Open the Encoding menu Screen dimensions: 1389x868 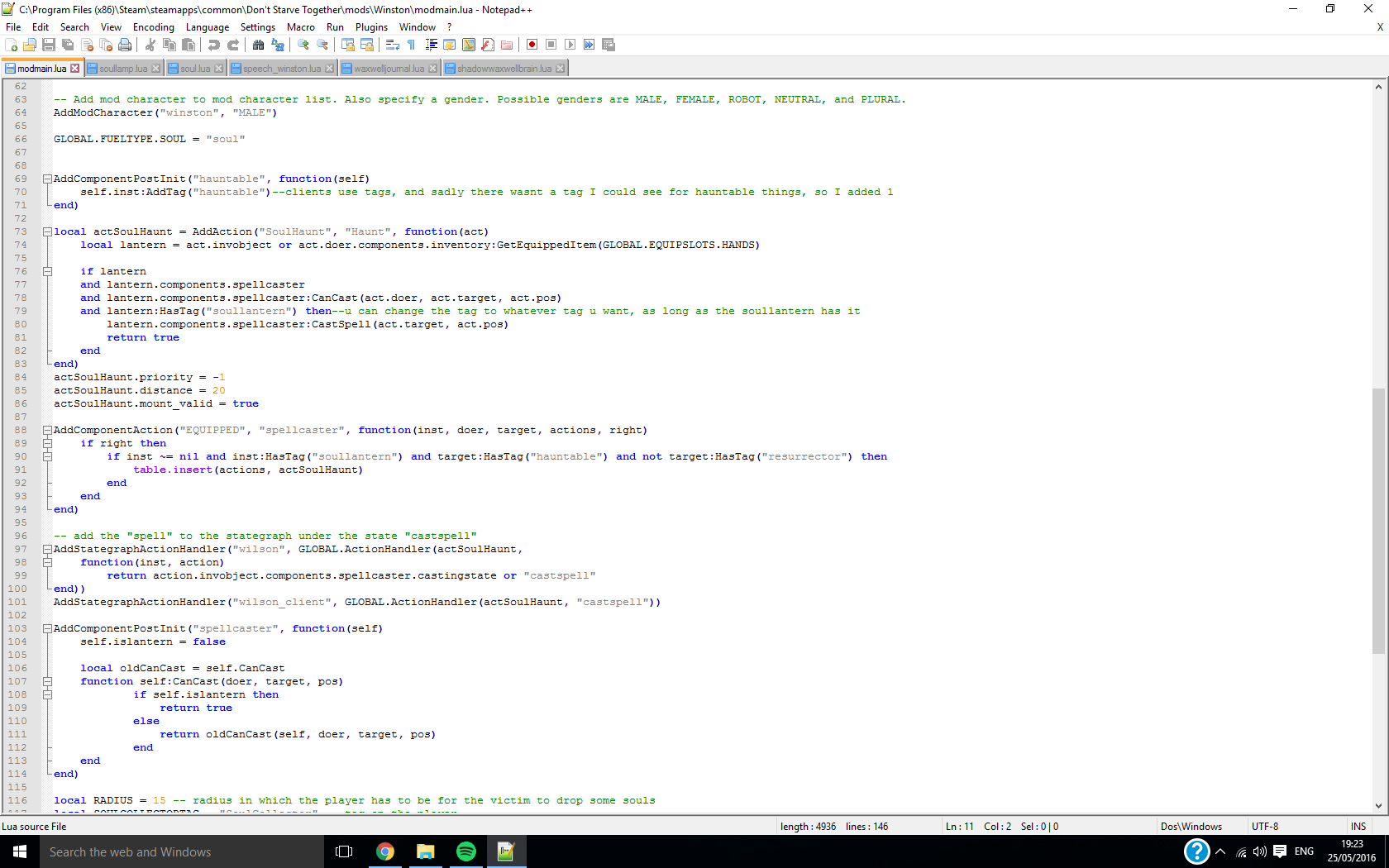153,27
